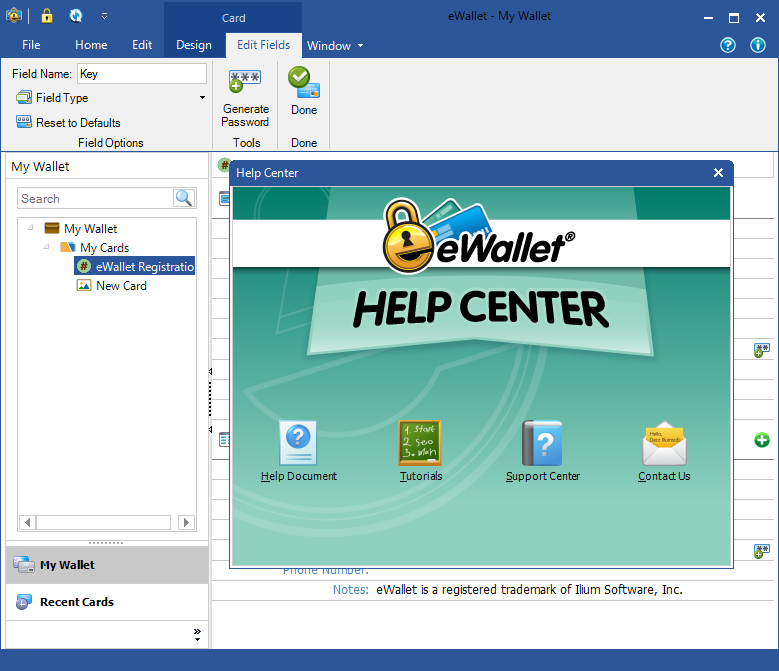Click the Card contextual tab label
Image resolution: width=779 pixels, height=671 pixels.
[233, 18]
